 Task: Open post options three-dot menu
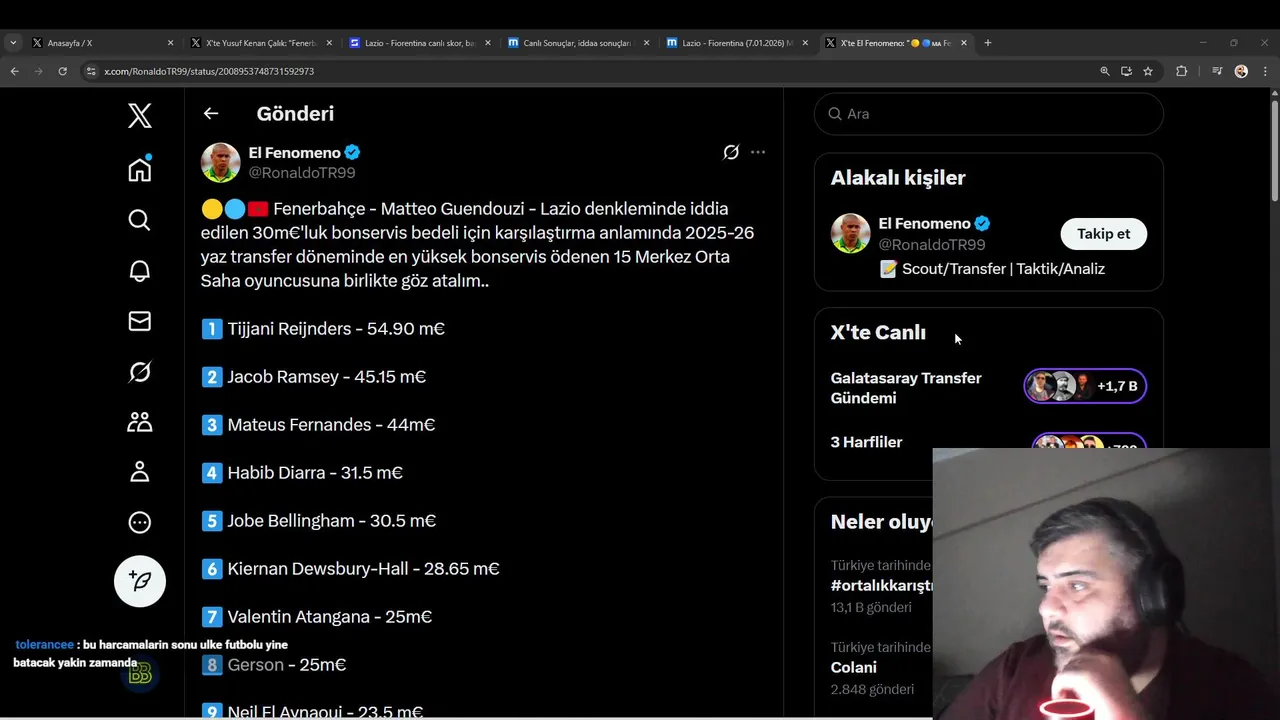pos(758,152)
